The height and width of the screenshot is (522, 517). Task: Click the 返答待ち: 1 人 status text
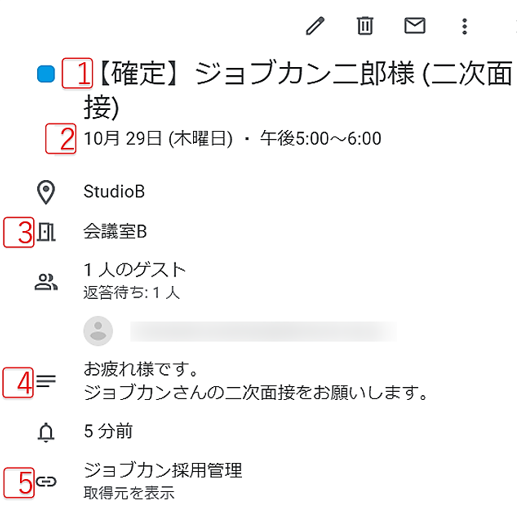pos(132,293)
